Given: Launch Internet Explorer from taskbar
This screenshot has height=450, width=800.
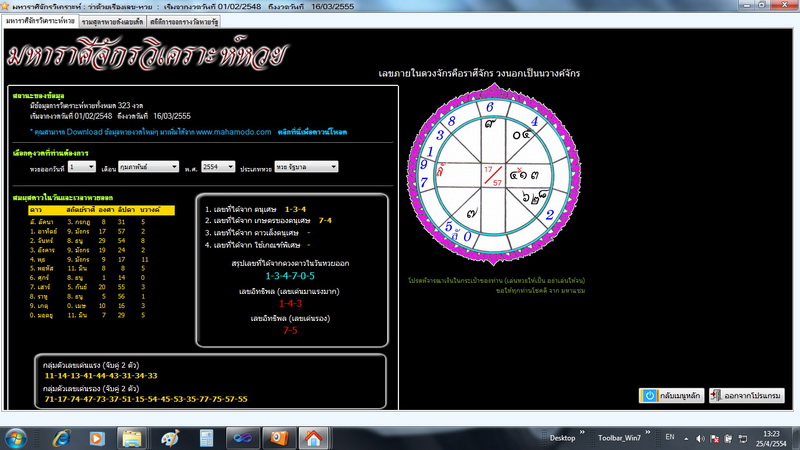Looking at the screenshot, I should tap(62, 438).
